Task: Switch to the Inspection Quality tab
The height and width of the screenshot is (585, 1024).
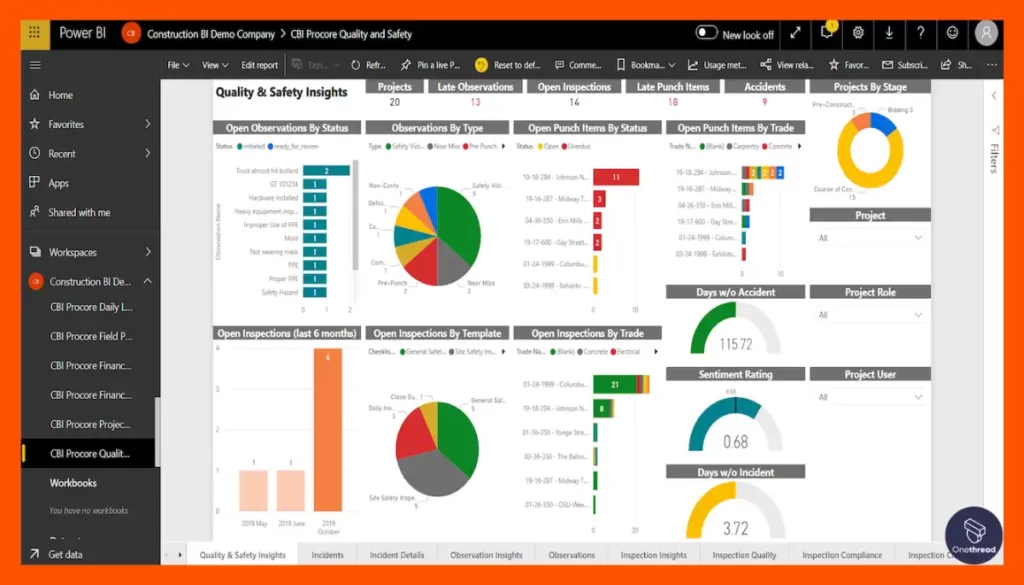Action: point(744,554)
